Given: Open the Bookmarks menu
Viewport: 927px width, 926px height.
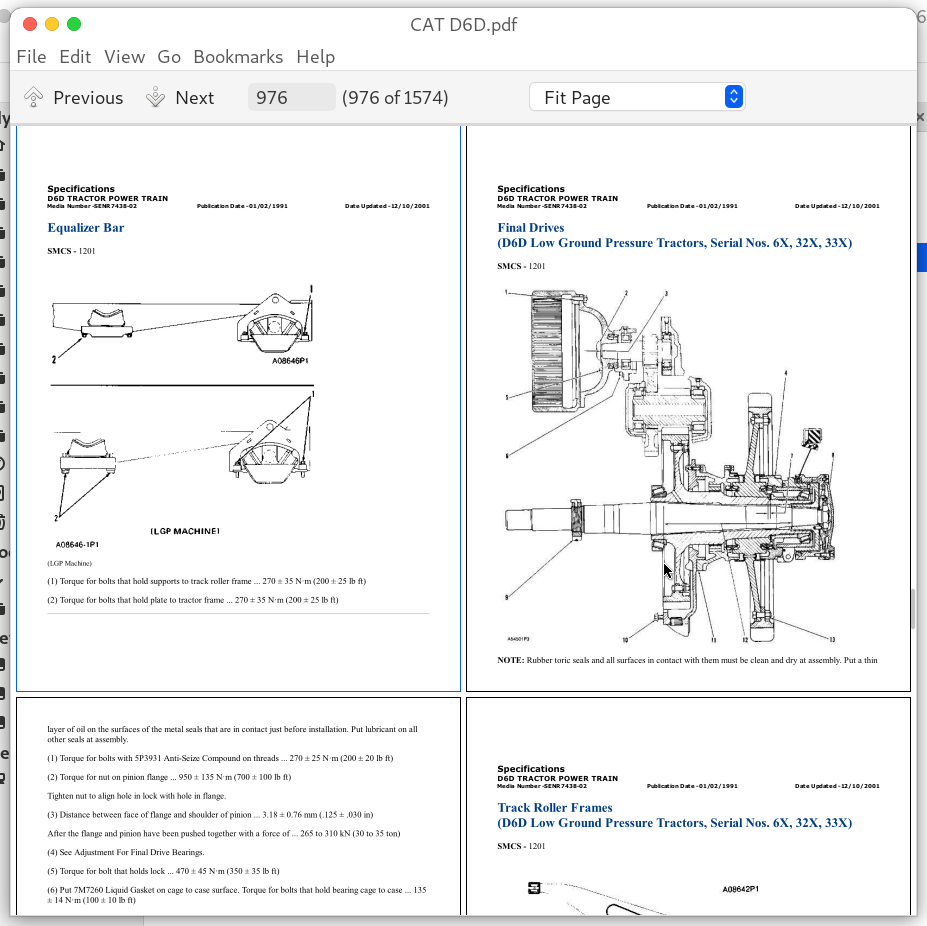Looking at the screenshot, I should click(x=238, y=57).
